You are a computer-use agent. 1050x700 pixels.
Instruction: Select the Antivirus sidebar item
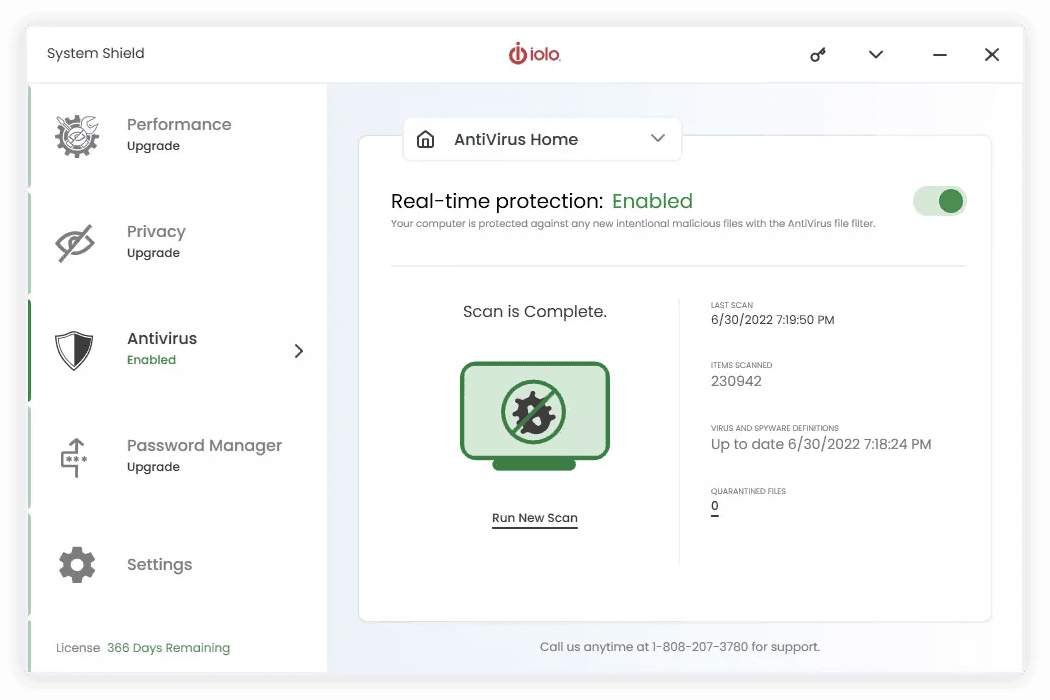coord(179,350)
